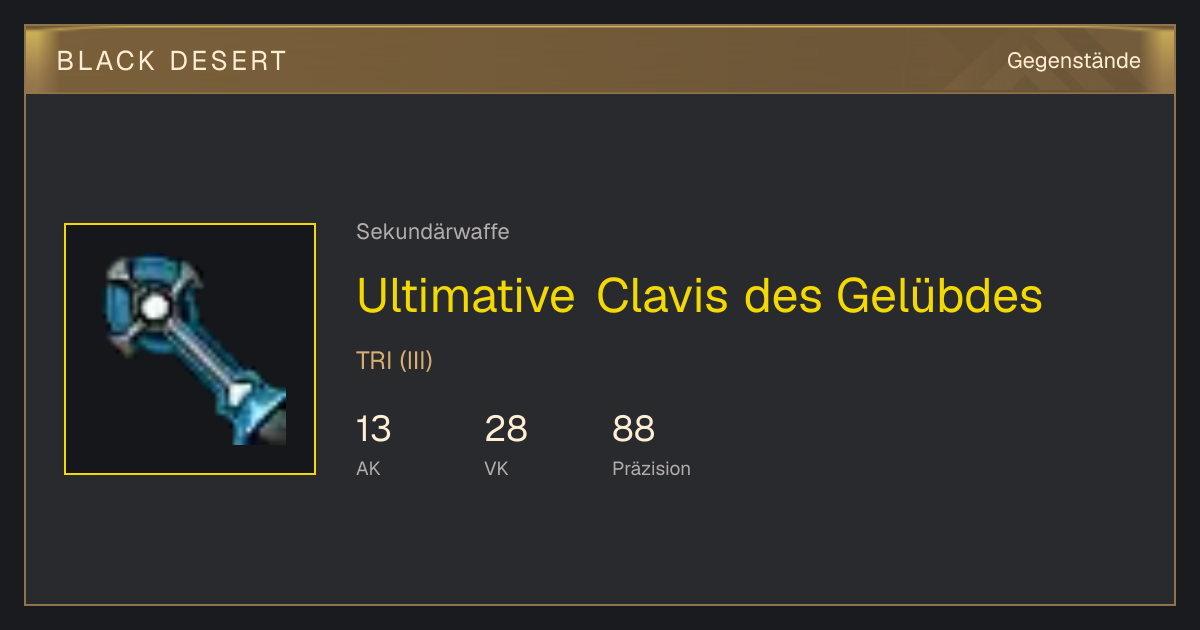The height and width of the screenshot is (630, 1200).
Task: Click the VK stat label
Action: click(496, 468)
